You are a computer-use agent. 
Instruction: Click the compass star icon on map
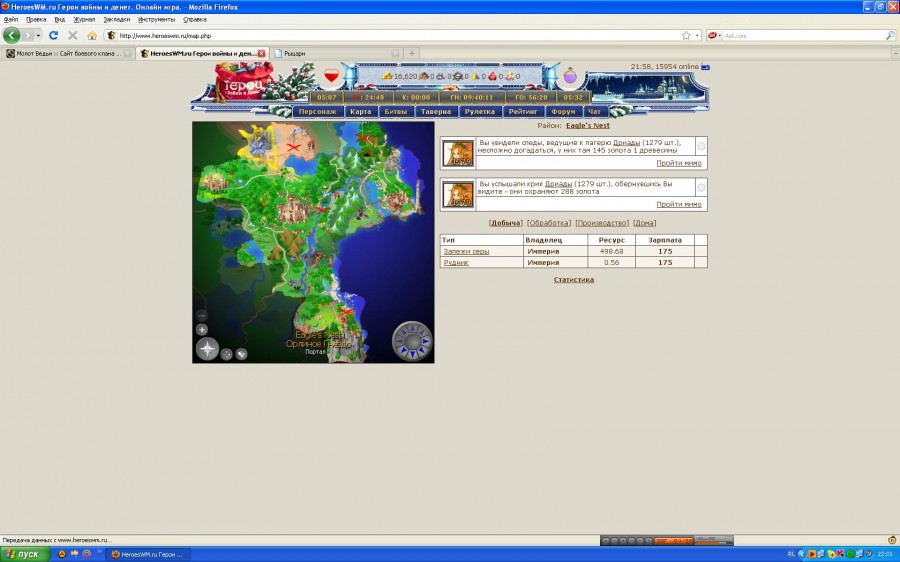pos(207,348)
